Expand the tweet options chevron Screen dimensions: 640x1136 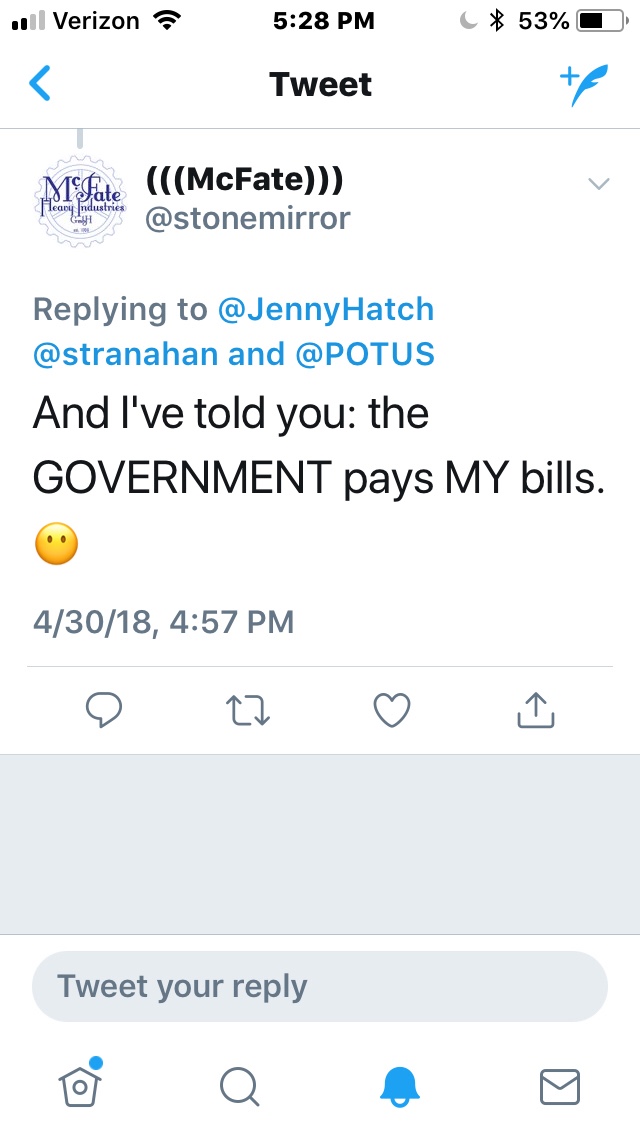point(598,183)
